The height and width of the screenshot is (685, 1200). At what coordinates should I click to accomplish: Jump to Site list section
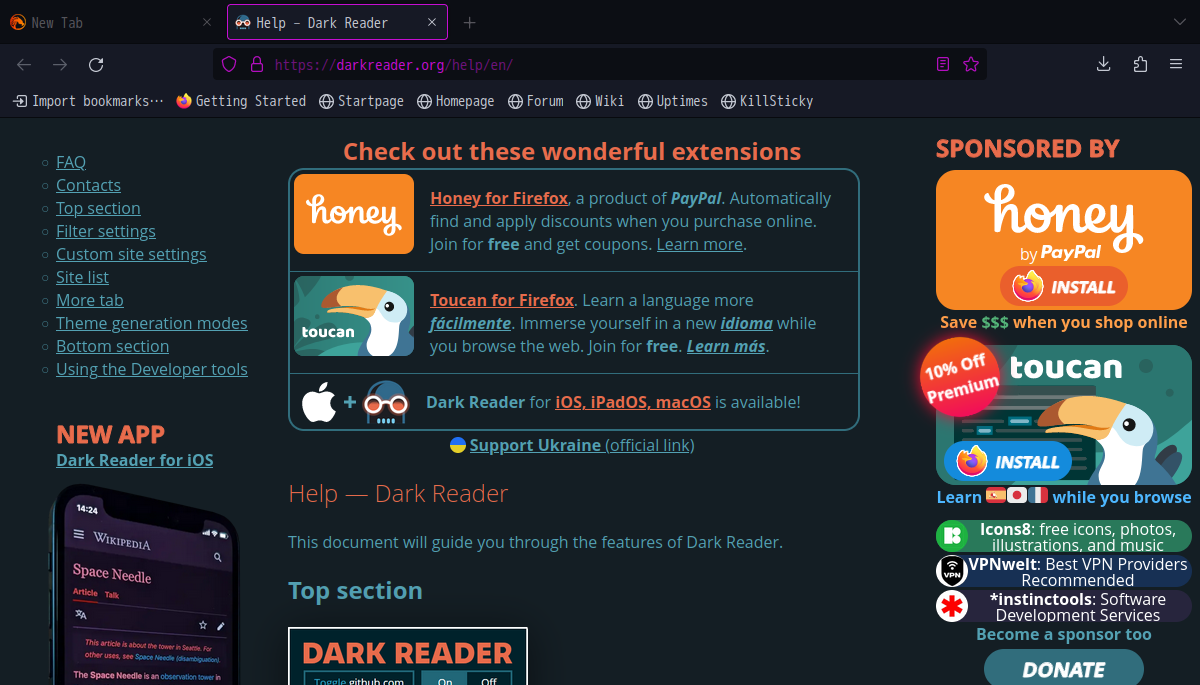82,277
